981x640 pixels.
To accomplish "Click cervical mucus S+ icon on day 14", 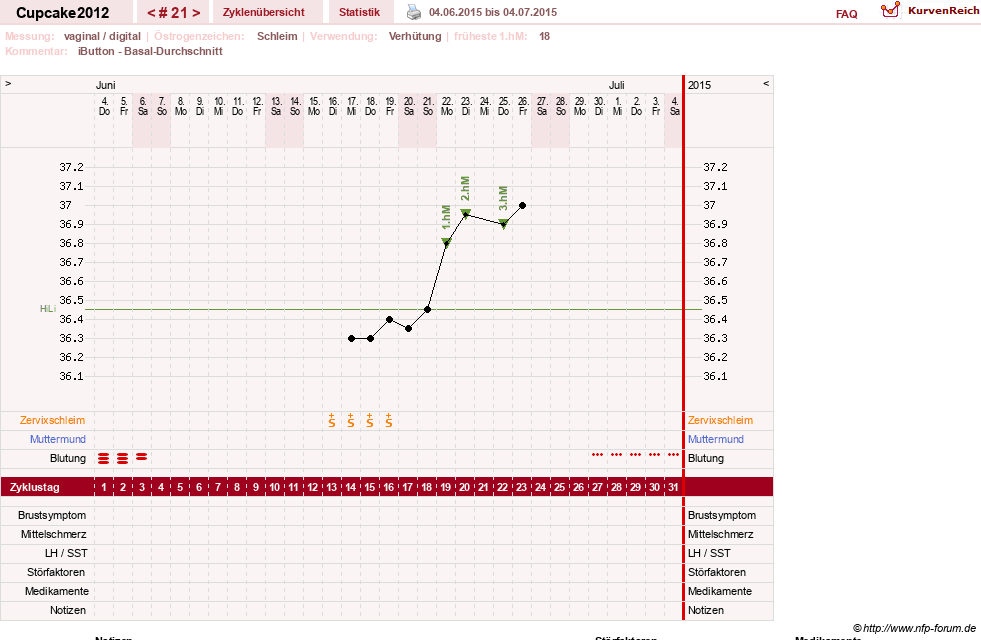I will point(351,420).
